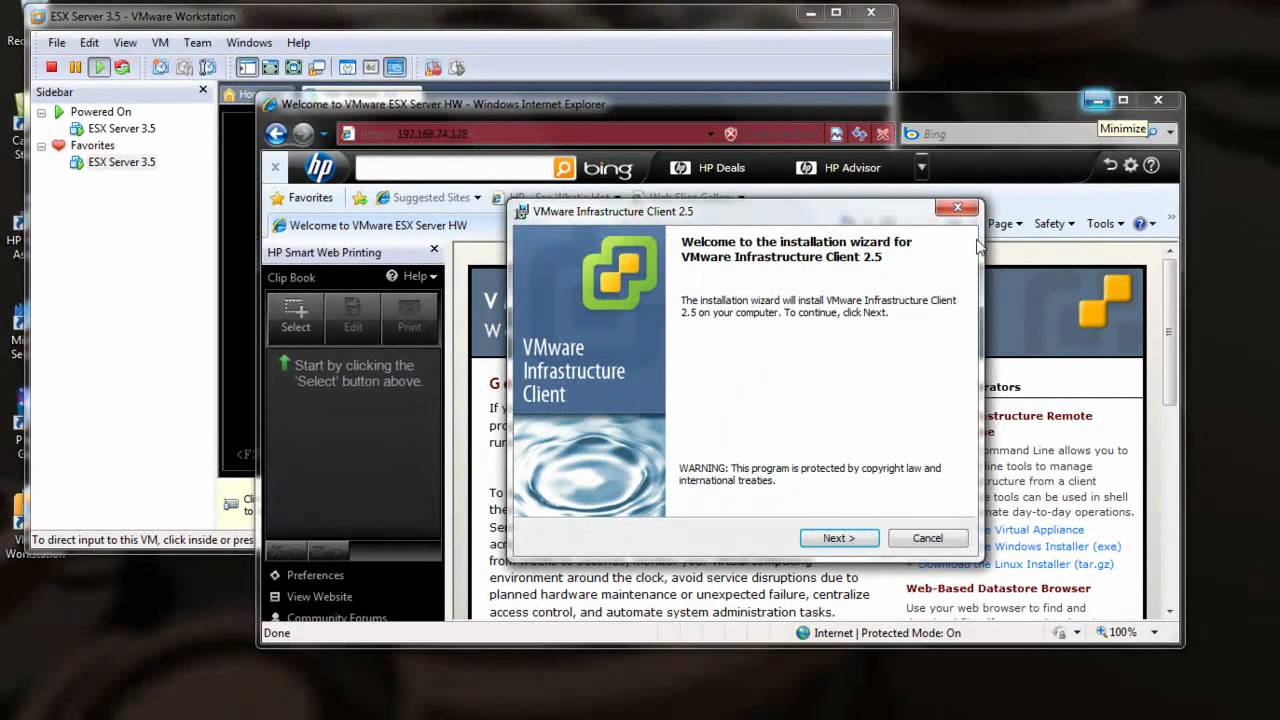Viewport: 1280px width, 720px height.
Task: Toggle the Show Sidebar toolbar icon
Action: (247, 68)
